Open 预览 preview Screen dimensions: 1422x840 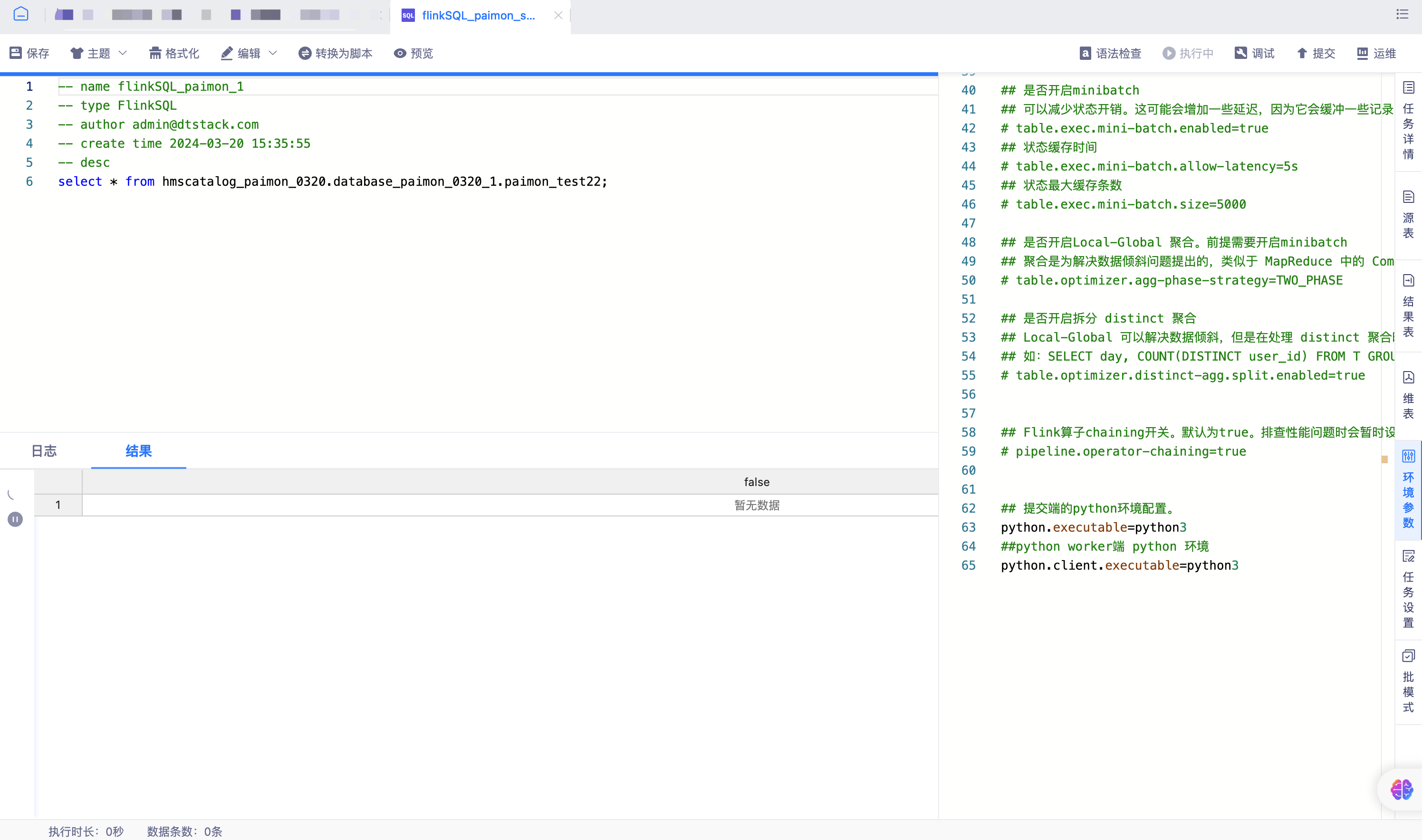coord(414,53)
